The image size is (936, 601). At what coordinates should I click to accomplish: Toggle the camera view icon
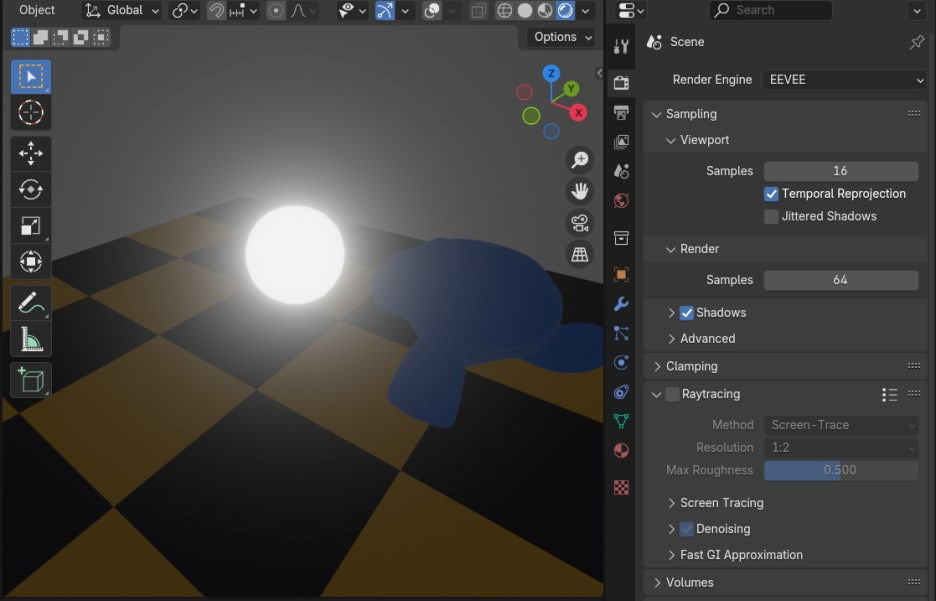coord(580,223)
